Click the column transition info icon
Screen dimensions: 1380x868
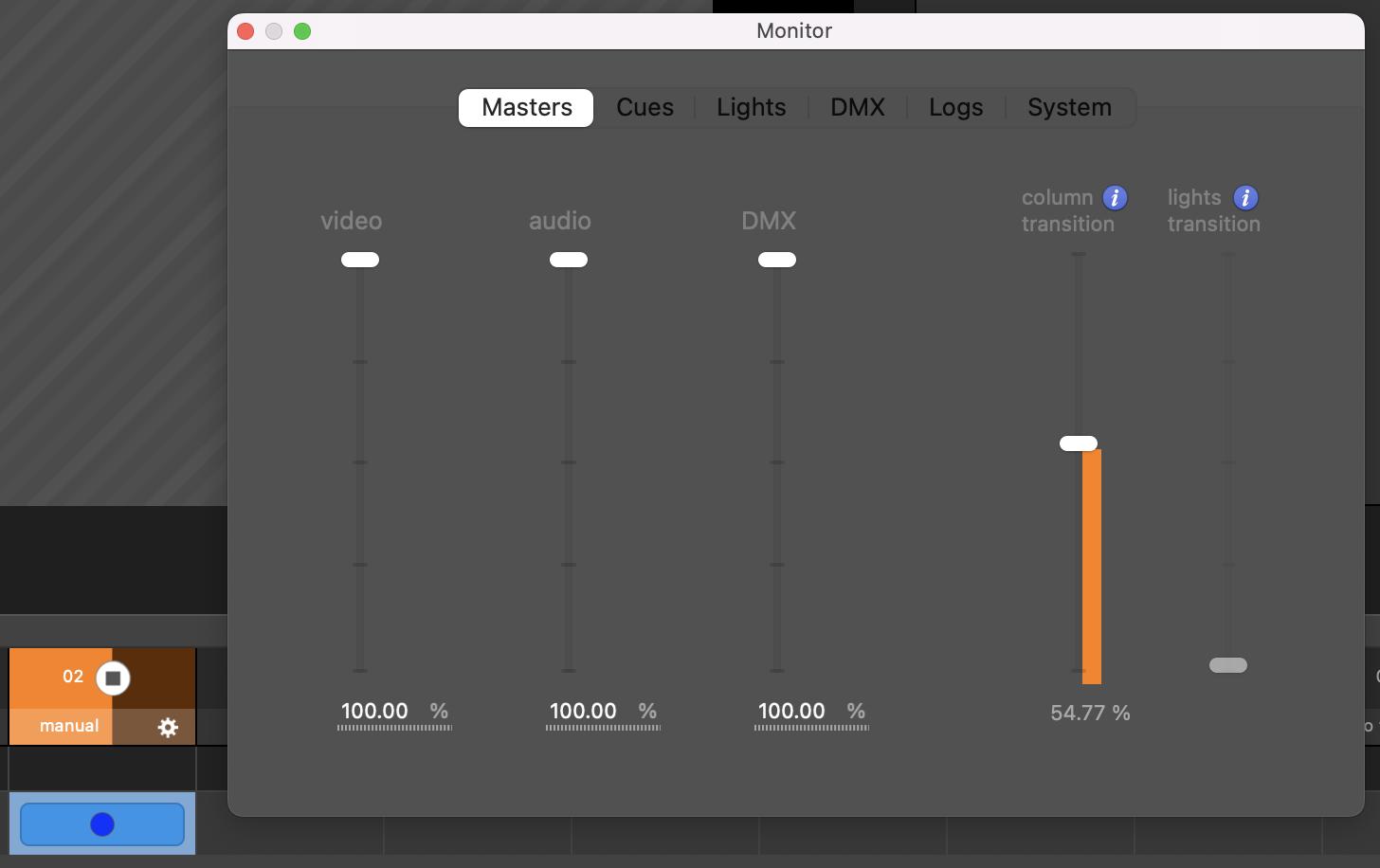click(x=1115, y=198)
